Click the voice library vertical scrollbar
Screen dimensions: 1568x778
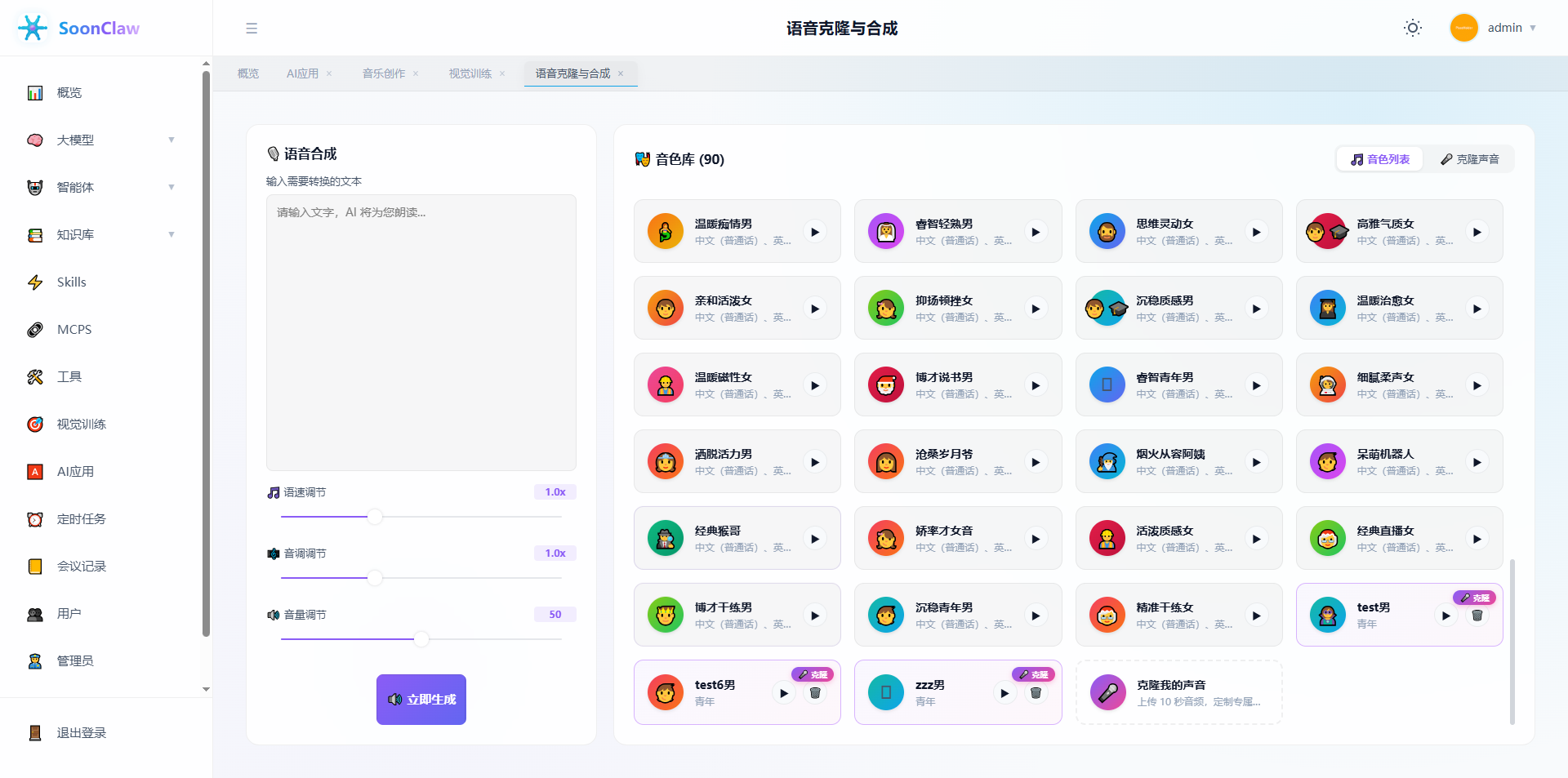(x=1512, y=642)
